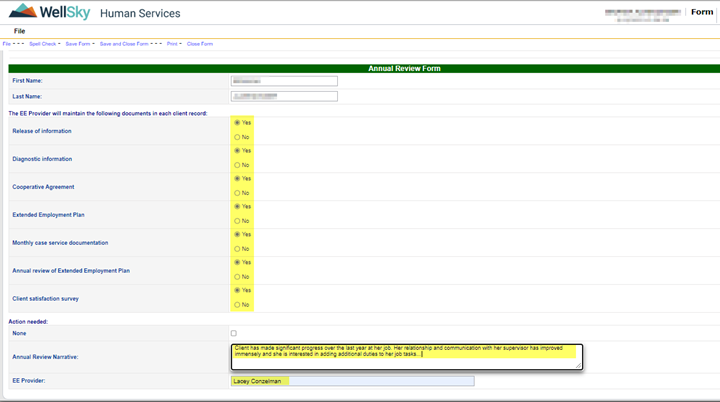The image size is (720, 402).
Task: Open the File link in toolbar
Action: 7,44
